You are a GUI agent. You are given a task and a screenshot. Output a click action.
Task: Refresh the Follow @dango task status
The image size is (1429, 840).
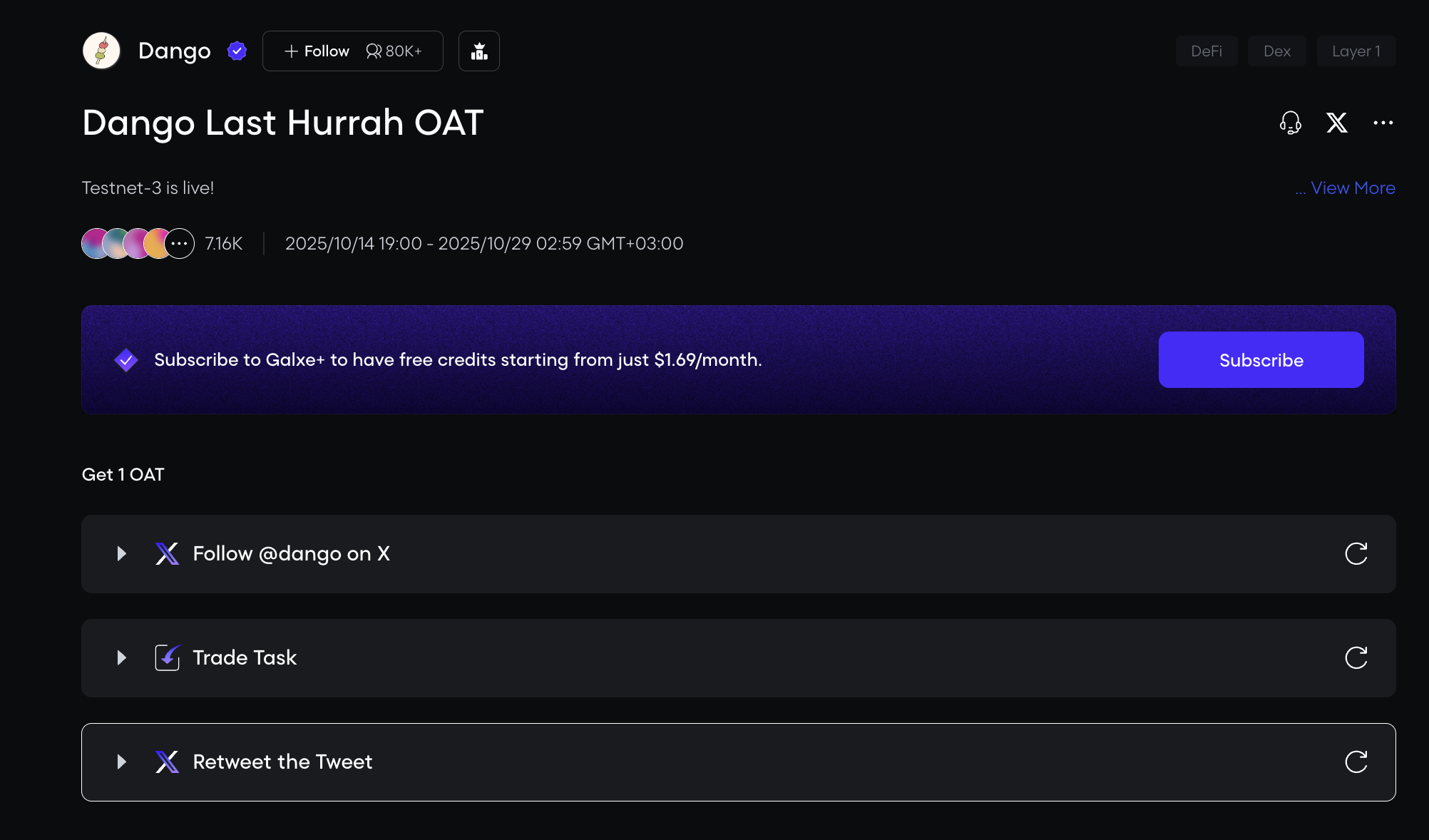[x=1356, y=553]
